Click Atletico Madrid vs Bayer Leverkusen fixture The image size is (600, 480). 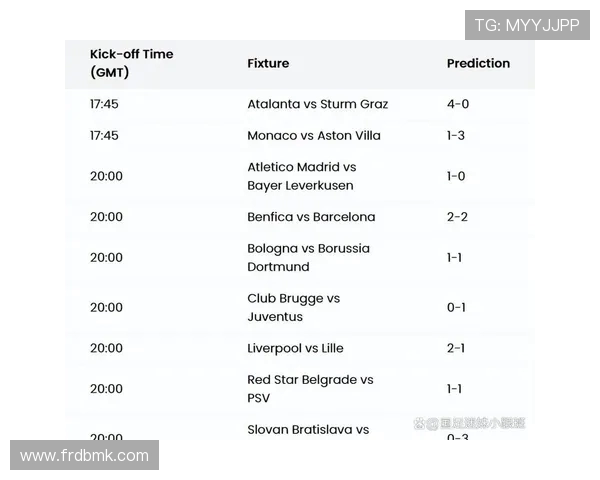click(301, 176)
